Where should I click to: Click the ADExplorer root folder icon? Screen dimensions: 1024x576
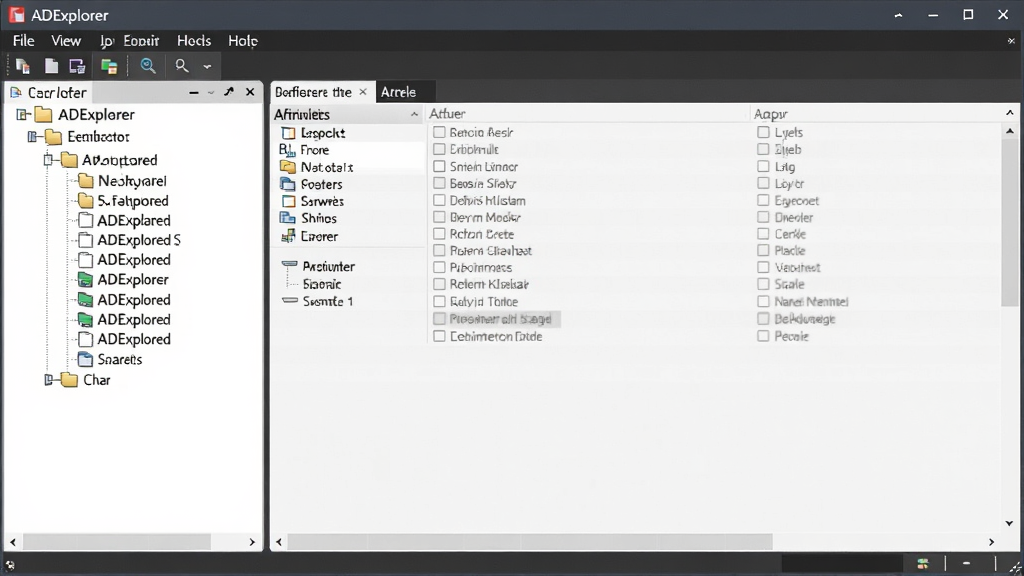point(43,115)
